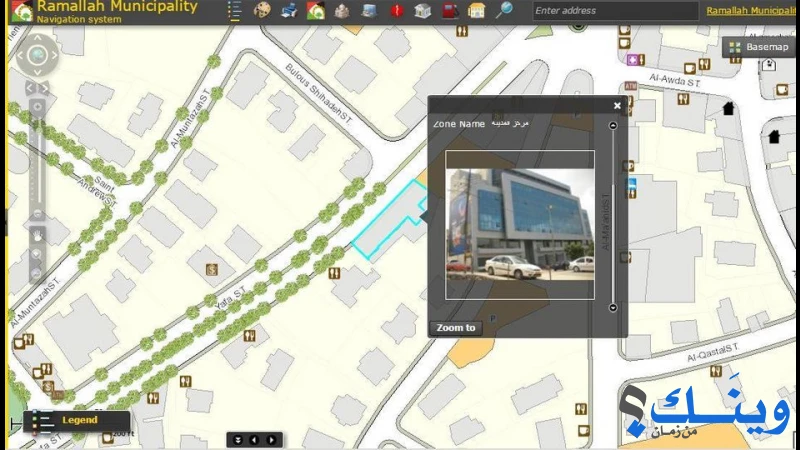Viewport: 800px width, 450px height.
Task: Click the 'Ramallah Municipality' header title
Action: 117,7
